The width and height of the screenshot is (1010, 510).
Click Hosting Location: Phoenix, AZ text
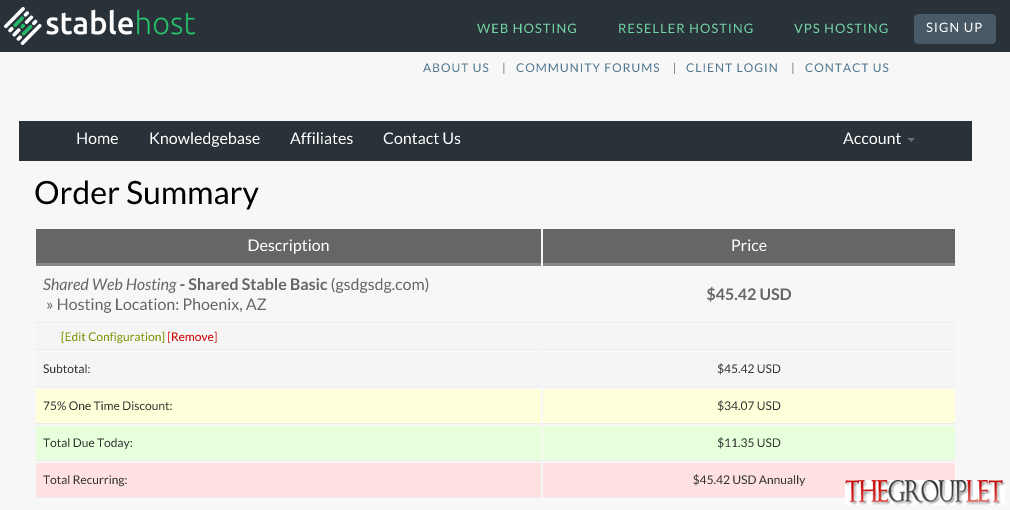156,305
